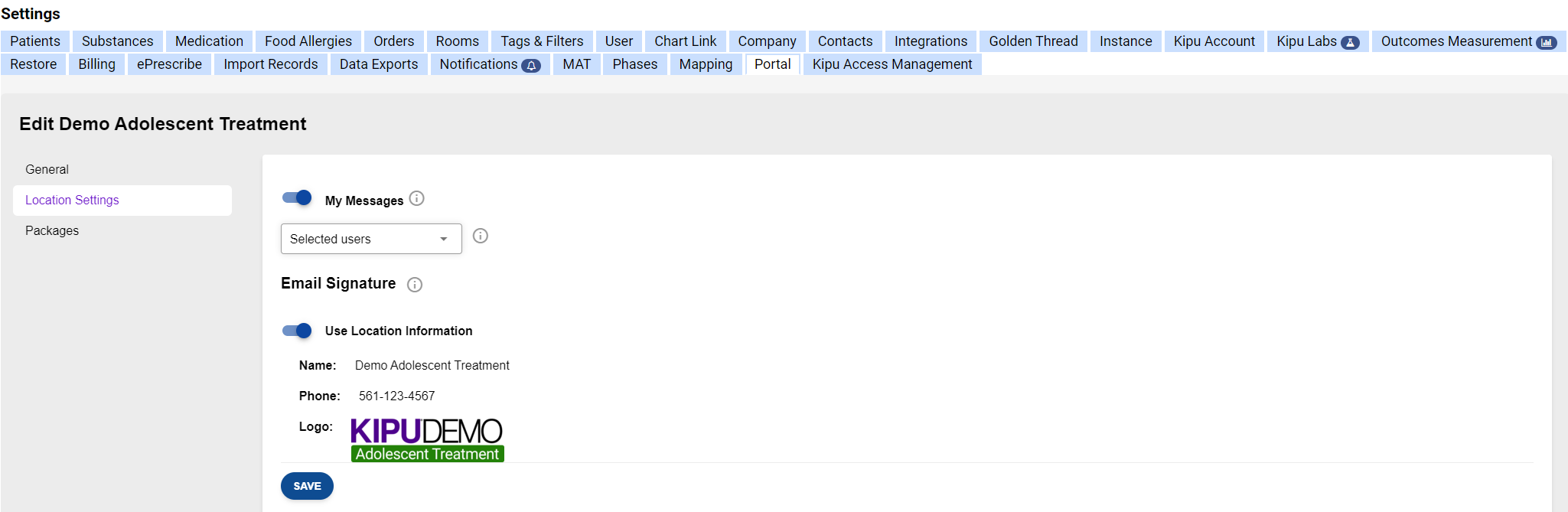This screenshot has width=1568, height=512.
Task: Open the Patients settings tab
Action: coord(35,41)
